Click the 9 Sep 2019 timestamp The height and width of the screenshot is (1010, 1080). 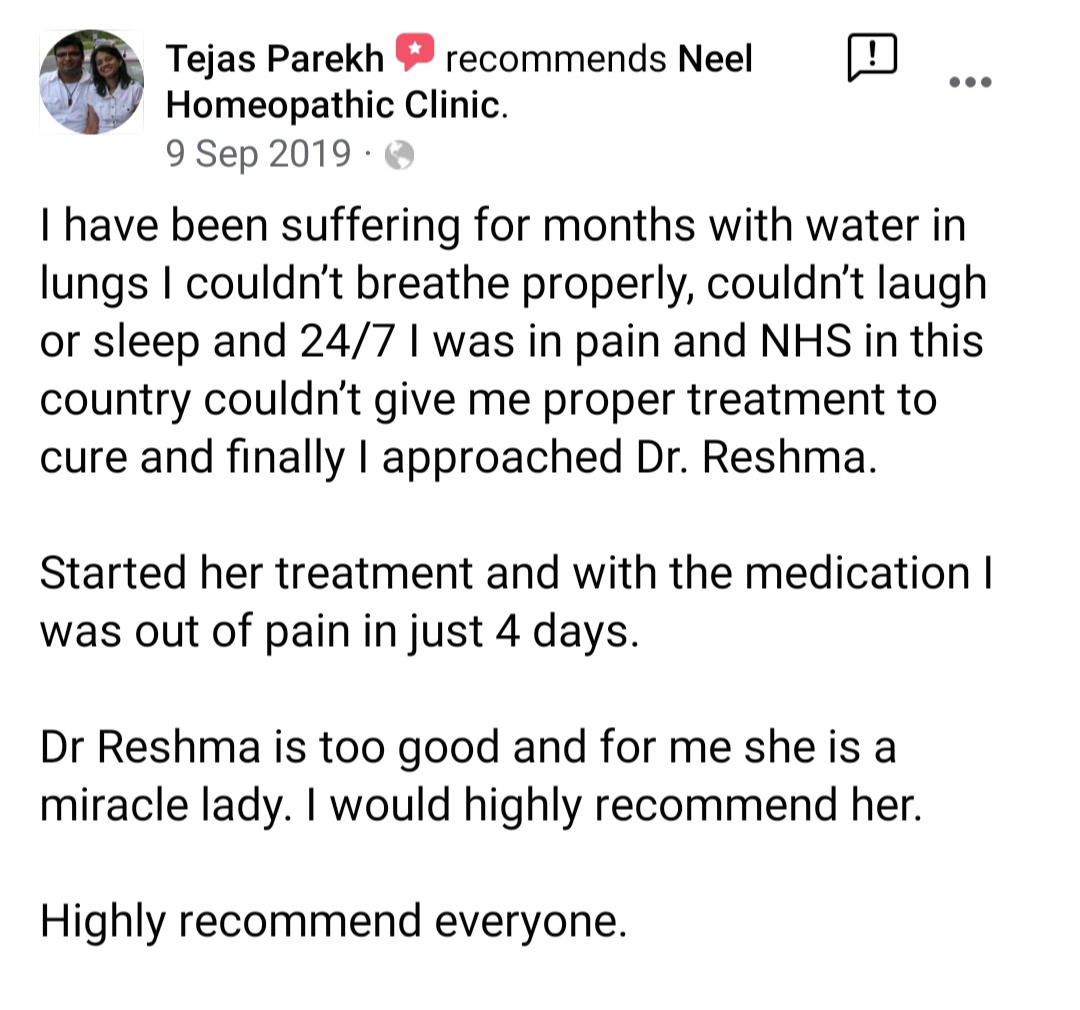(258, 154)
